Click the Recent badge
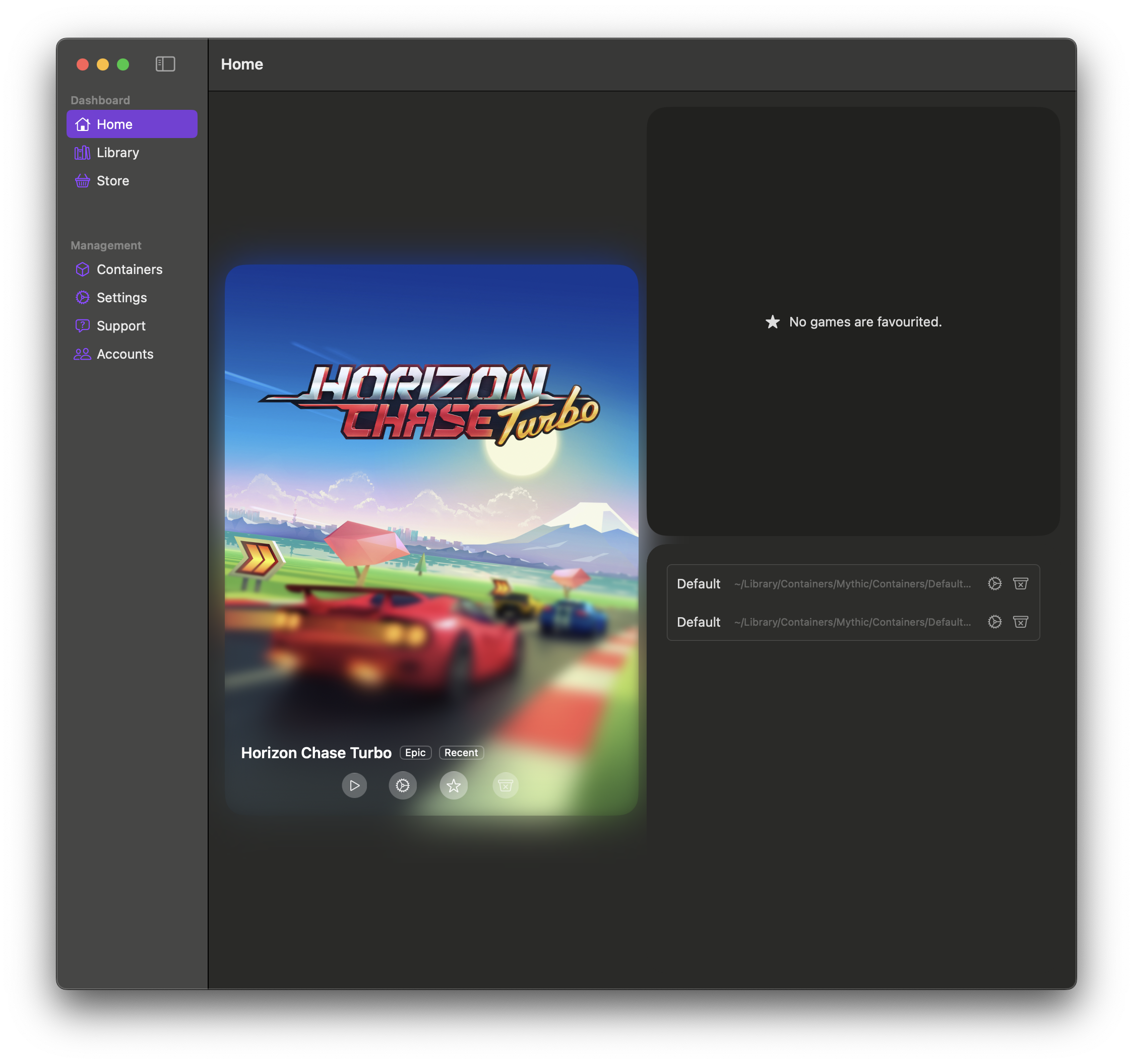The image size is (1133, 1064). coord(461,753)
